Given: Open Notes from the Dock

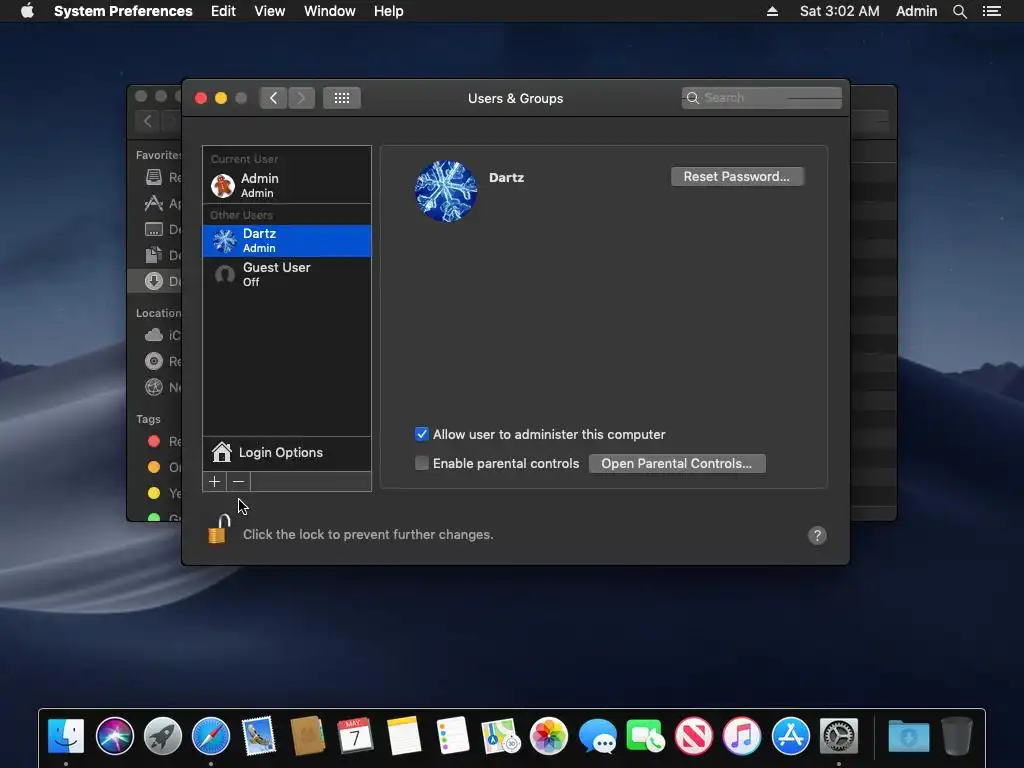Looking at the screenshot, I should (x=404, y=735).
